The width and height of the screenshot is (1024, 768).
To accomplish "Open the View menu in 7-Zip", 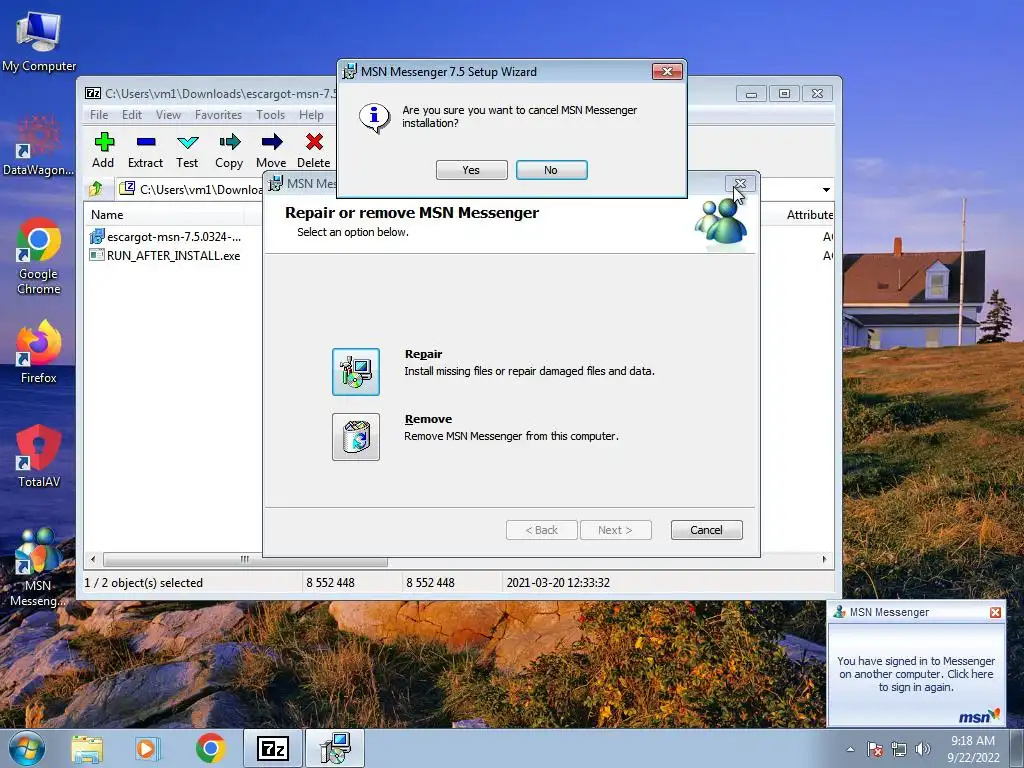I will coord(168,115).
